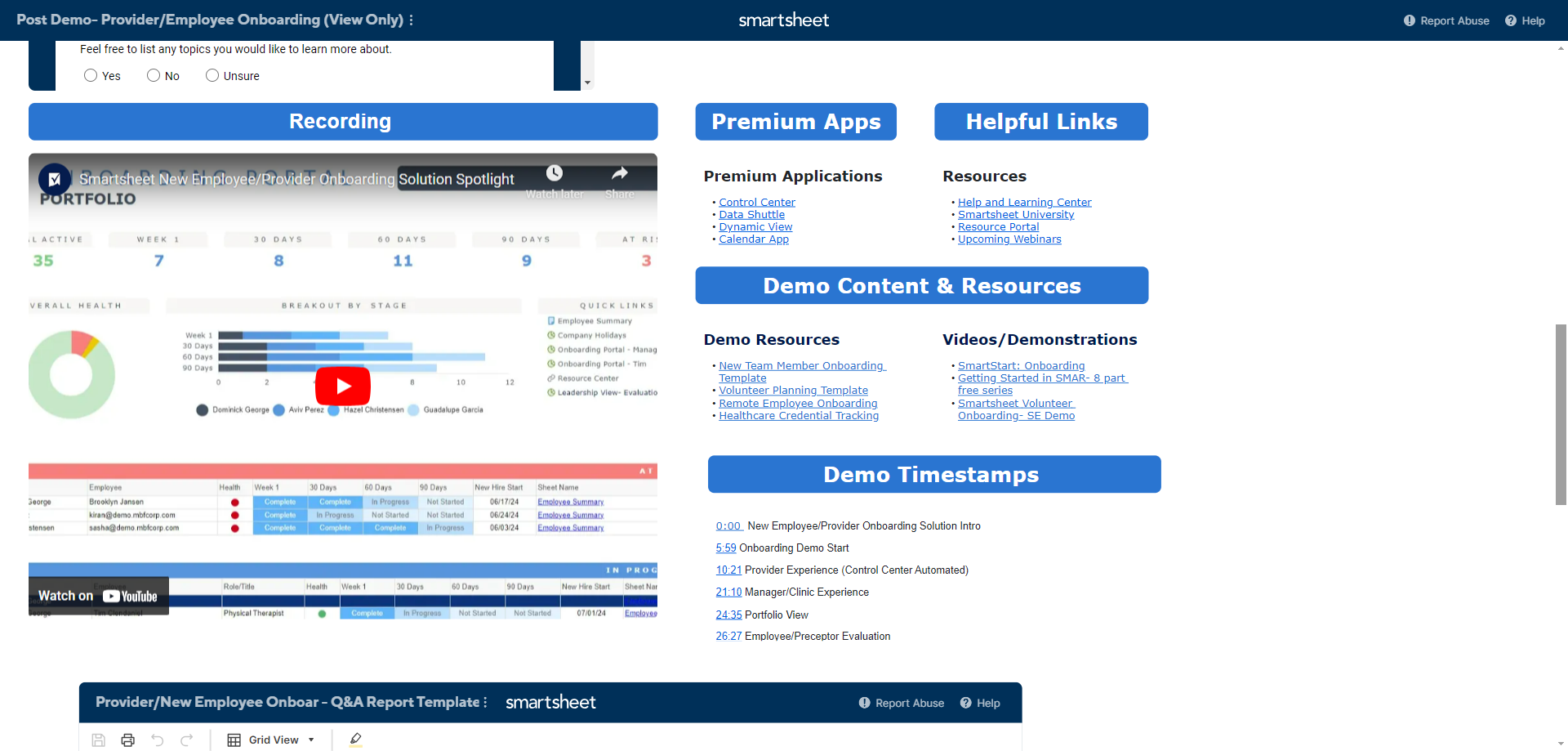Open Smartsheet University link

click(x=1016, y=214)
